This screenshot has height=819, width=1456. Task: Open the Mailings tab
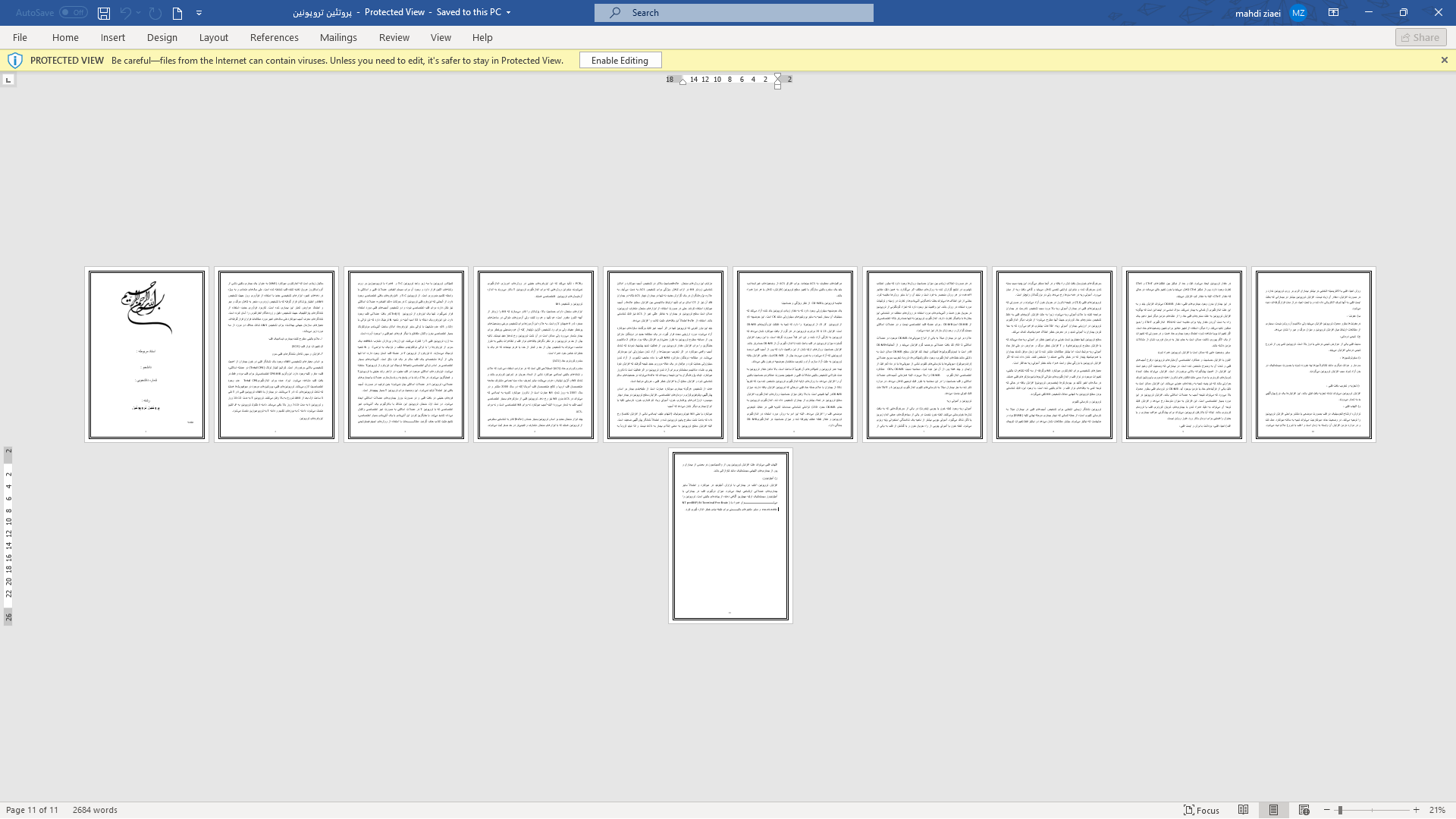pos(338,37)
